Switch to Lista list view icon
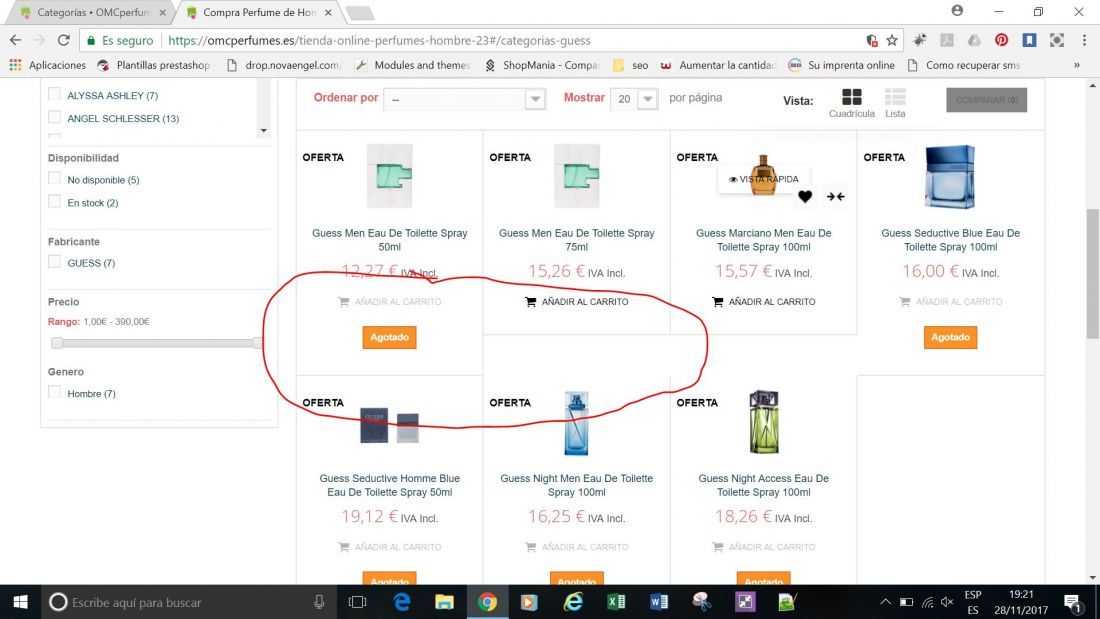Screen dimensions: 1100x619 coord(895,97)
